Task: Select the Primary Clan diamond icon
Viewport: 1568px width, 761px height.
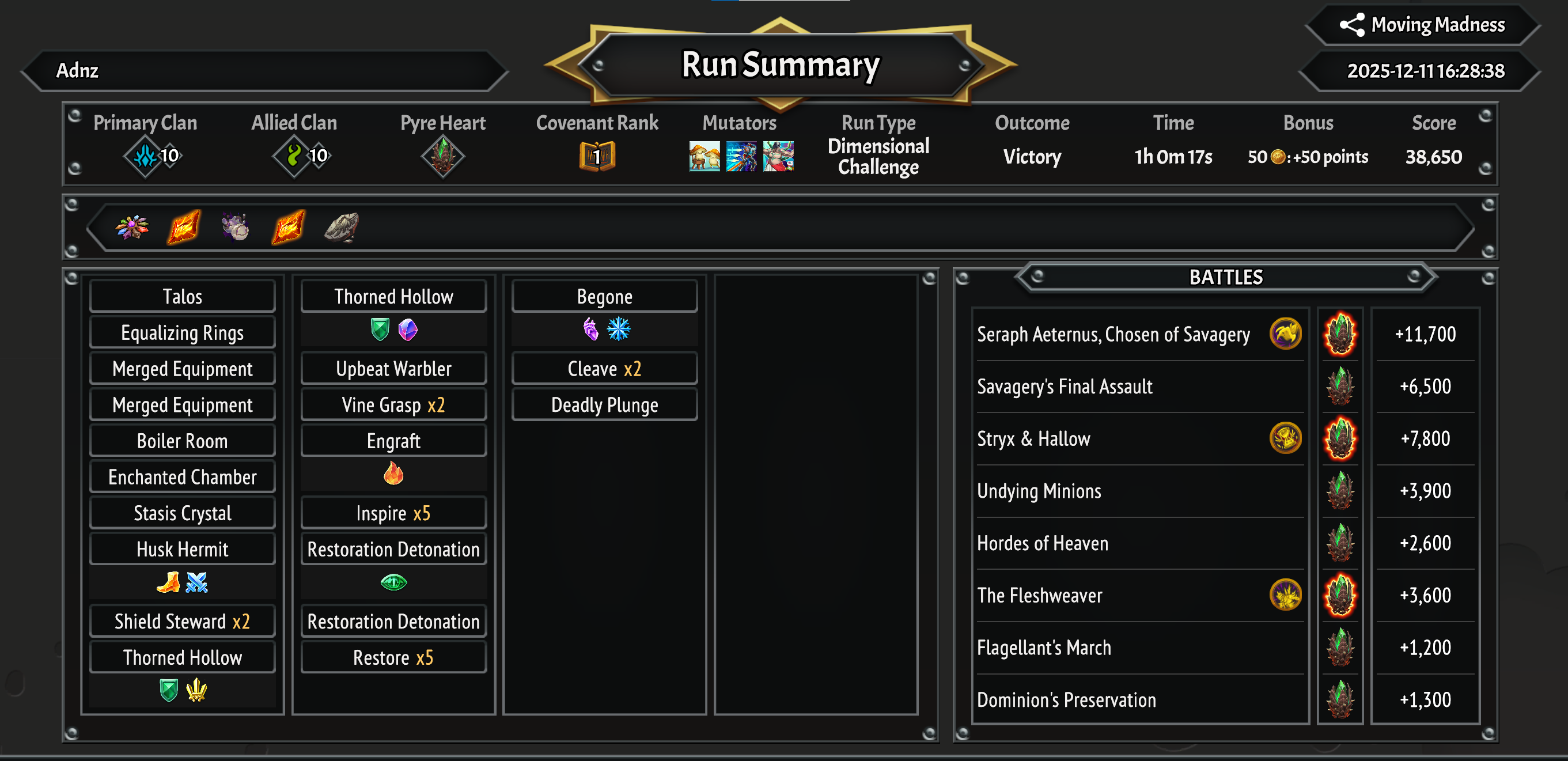Action: click(145, 156)
